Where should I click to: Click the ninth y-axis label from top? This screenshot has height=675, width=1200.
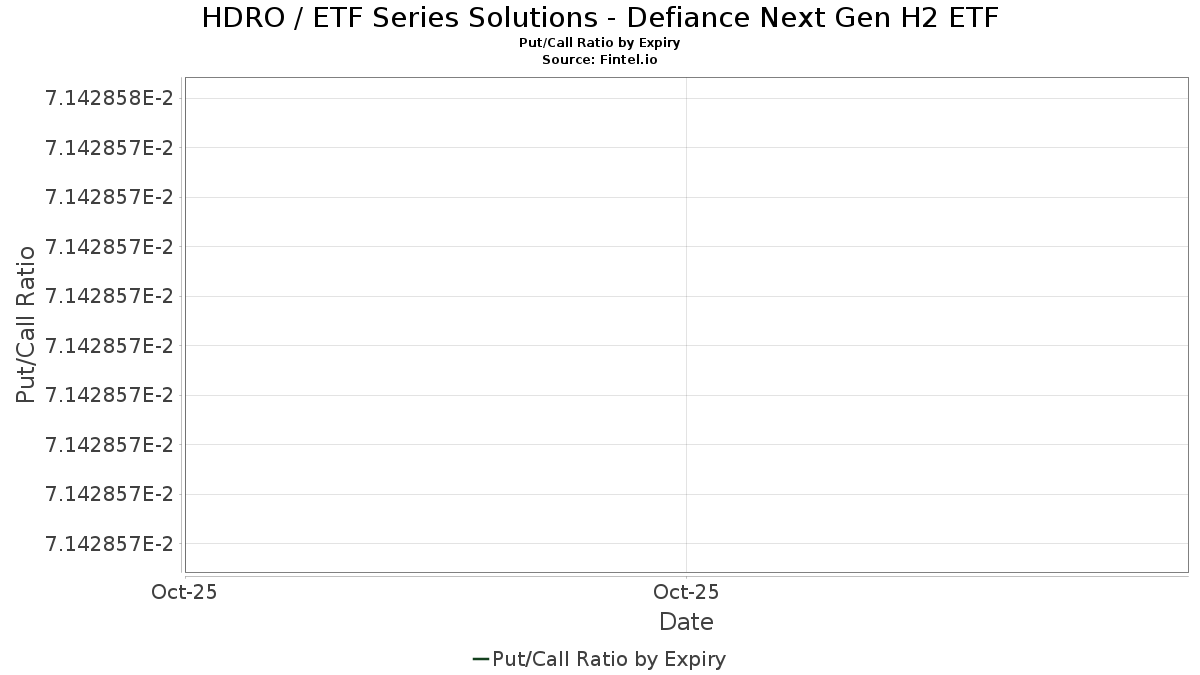[x=109, y=494]
